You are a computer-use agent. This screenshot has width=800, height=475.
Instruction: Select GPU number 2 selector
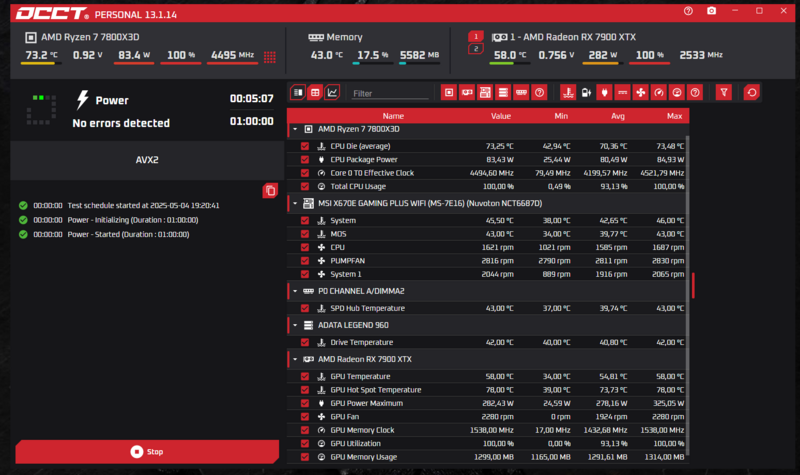476,49
